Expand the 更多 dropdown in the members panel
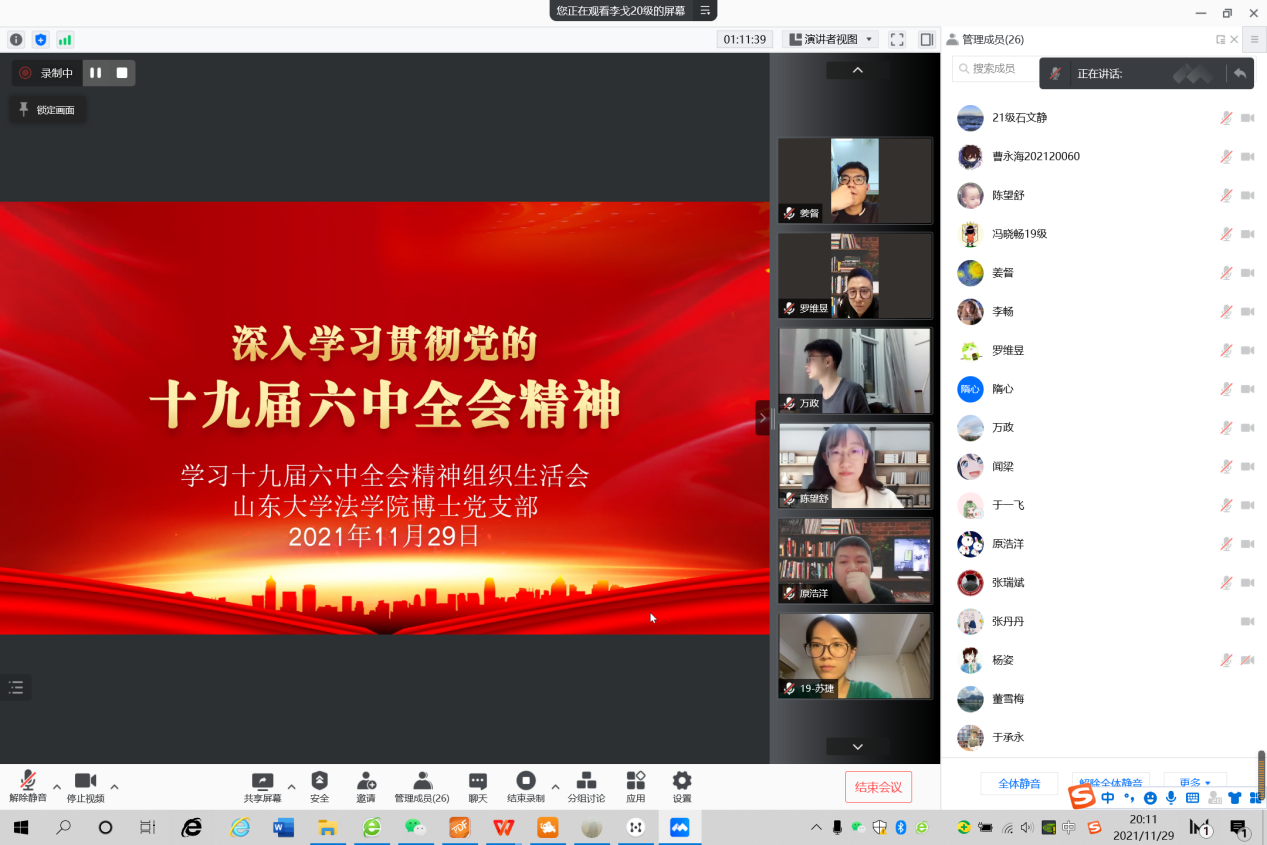Screen dimensions: 1267x845 1195,783
